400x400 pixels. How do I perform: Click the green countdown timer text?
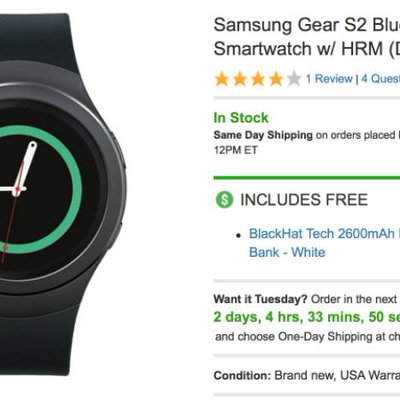pyautogui.click(x=307, y=317)
